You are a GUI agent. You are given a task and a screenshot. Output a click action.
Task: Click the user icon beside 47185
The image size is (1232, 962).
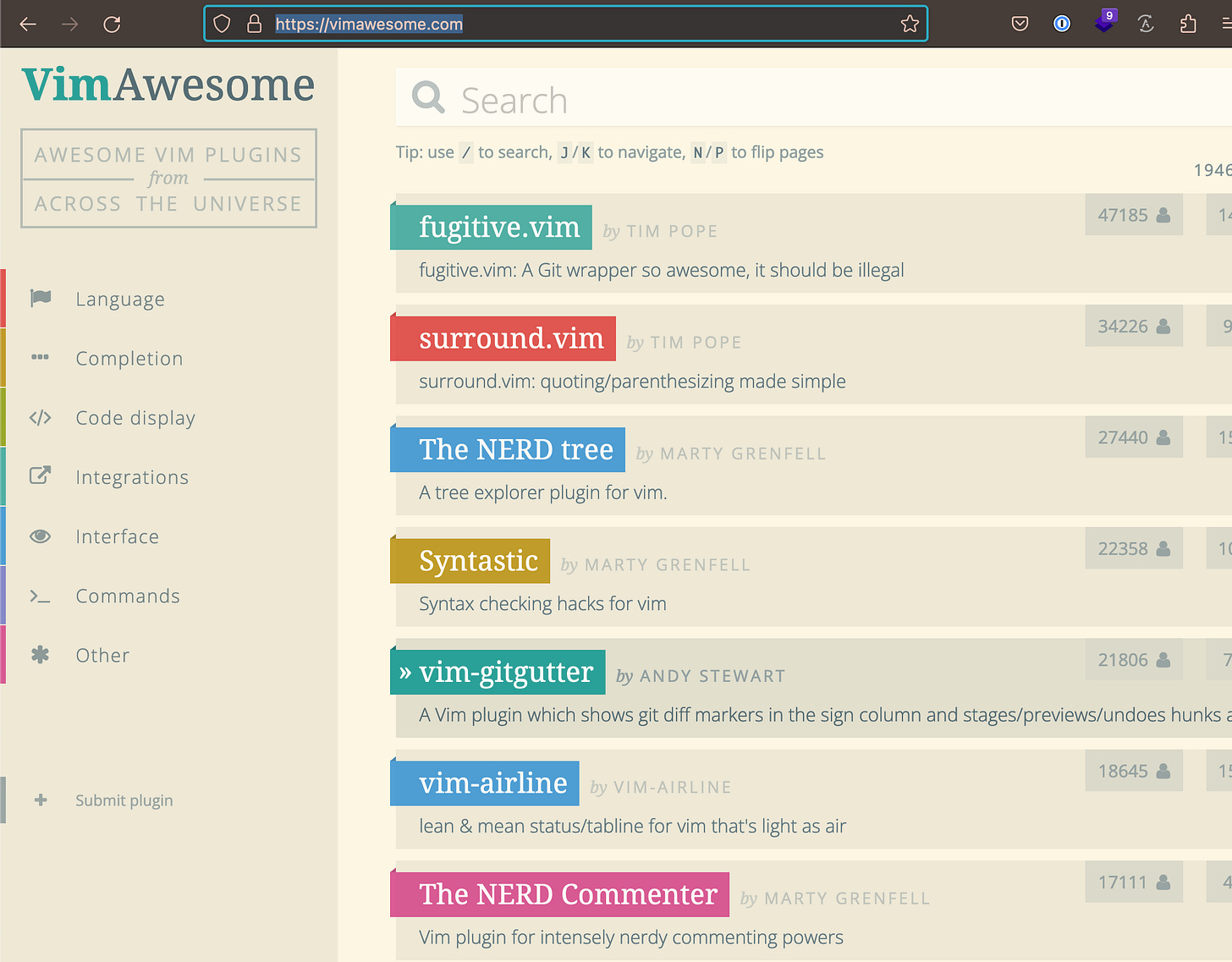[x=1163, y=215]
